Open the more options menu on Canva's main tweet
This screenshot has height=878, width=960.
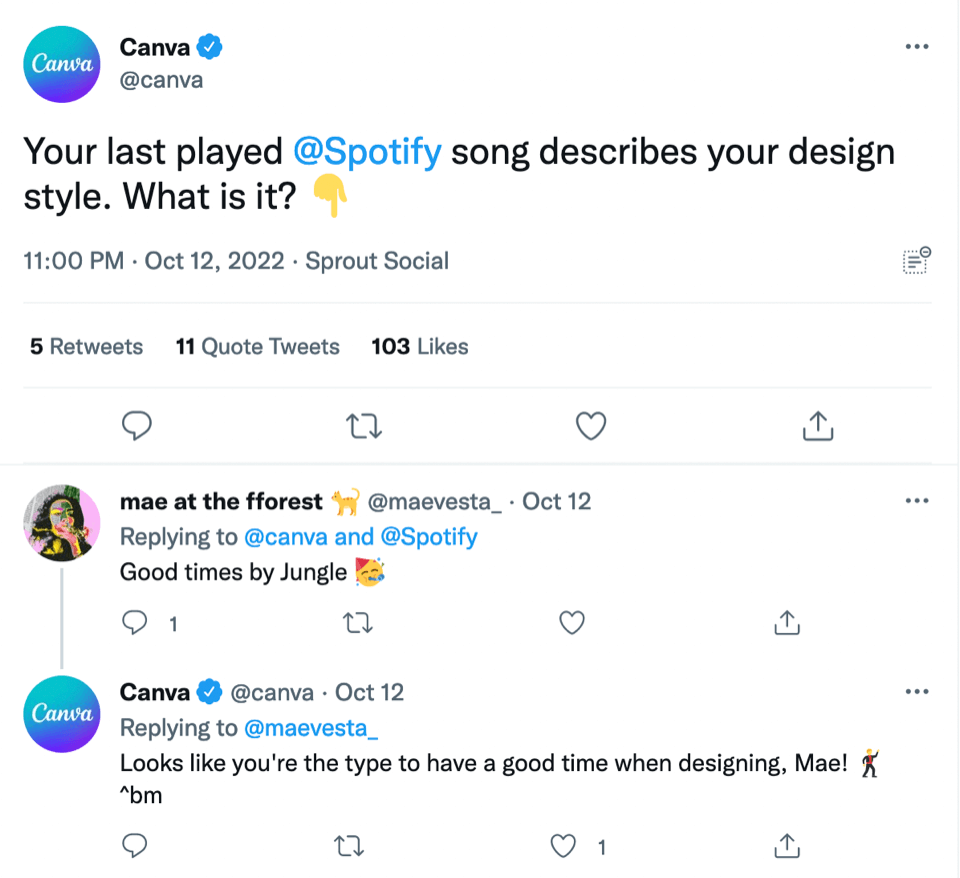[917, 46]
